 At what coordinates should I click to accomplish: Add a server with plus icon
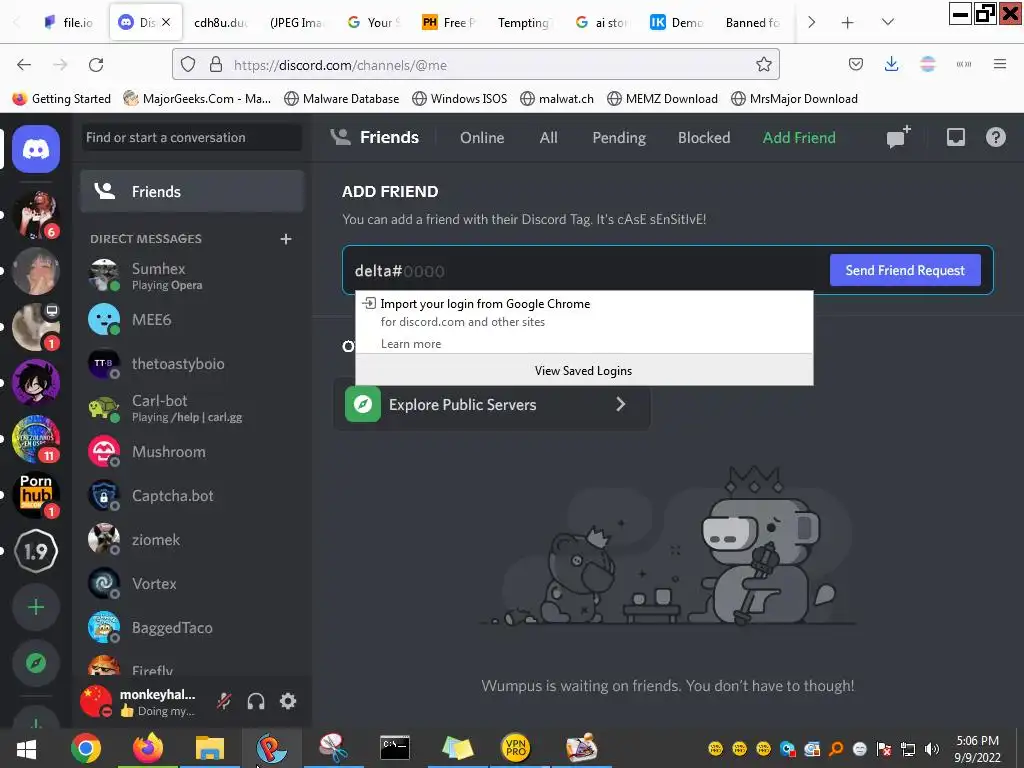coord(36,607)
